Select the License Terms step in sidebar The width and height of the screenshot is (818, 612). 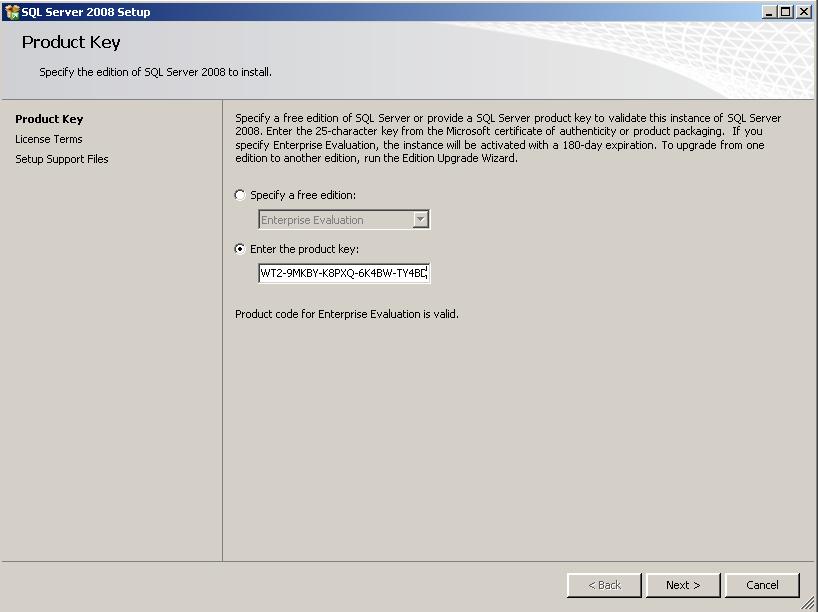(49, 139)
